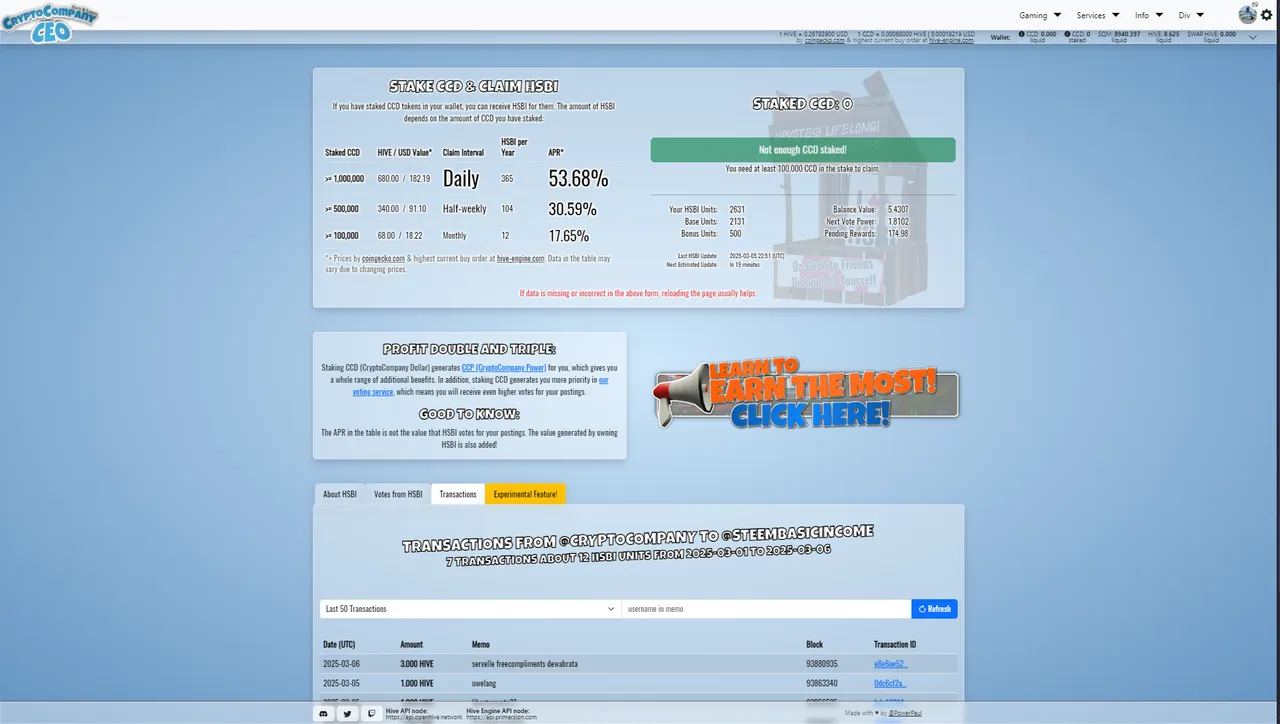The image size is (1280, 724).
Task: Switch to Votes from HSBI tab
Action: pyautogui.click(x=398, y=494)
